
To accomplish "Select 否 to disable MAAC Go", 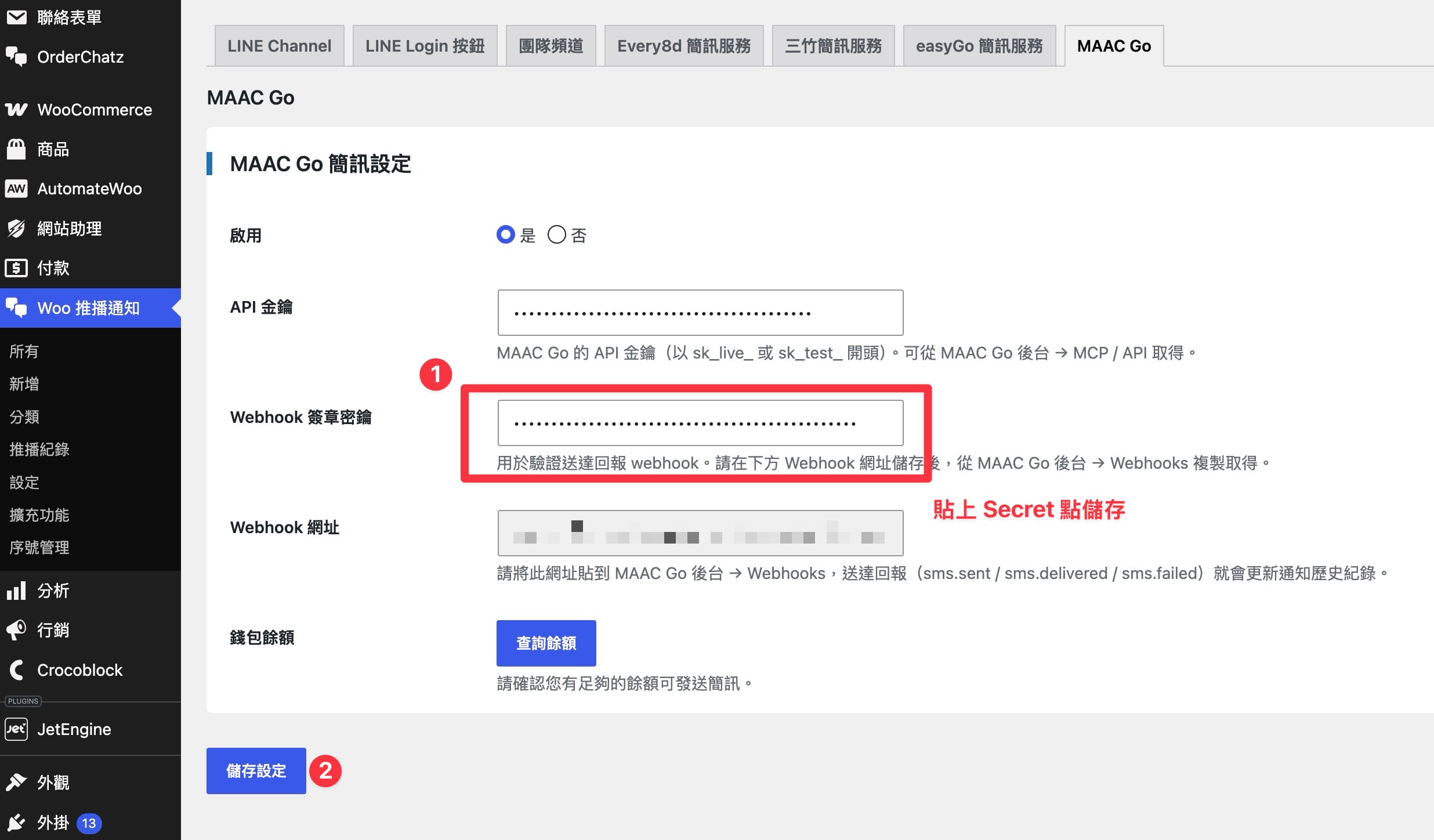I will pyautogui.click(x=557, y=235).
